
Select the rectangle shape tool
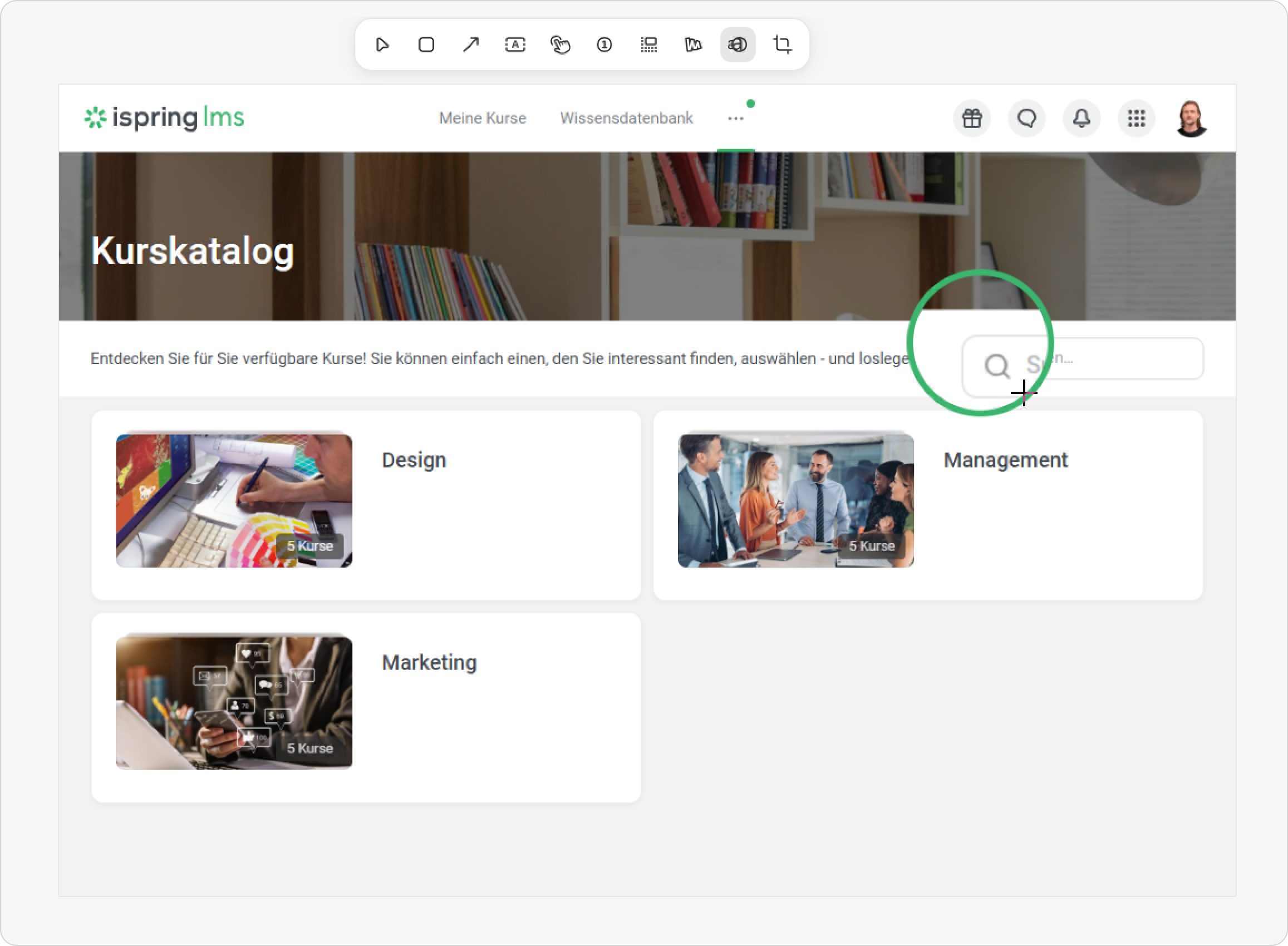point(426,45)
